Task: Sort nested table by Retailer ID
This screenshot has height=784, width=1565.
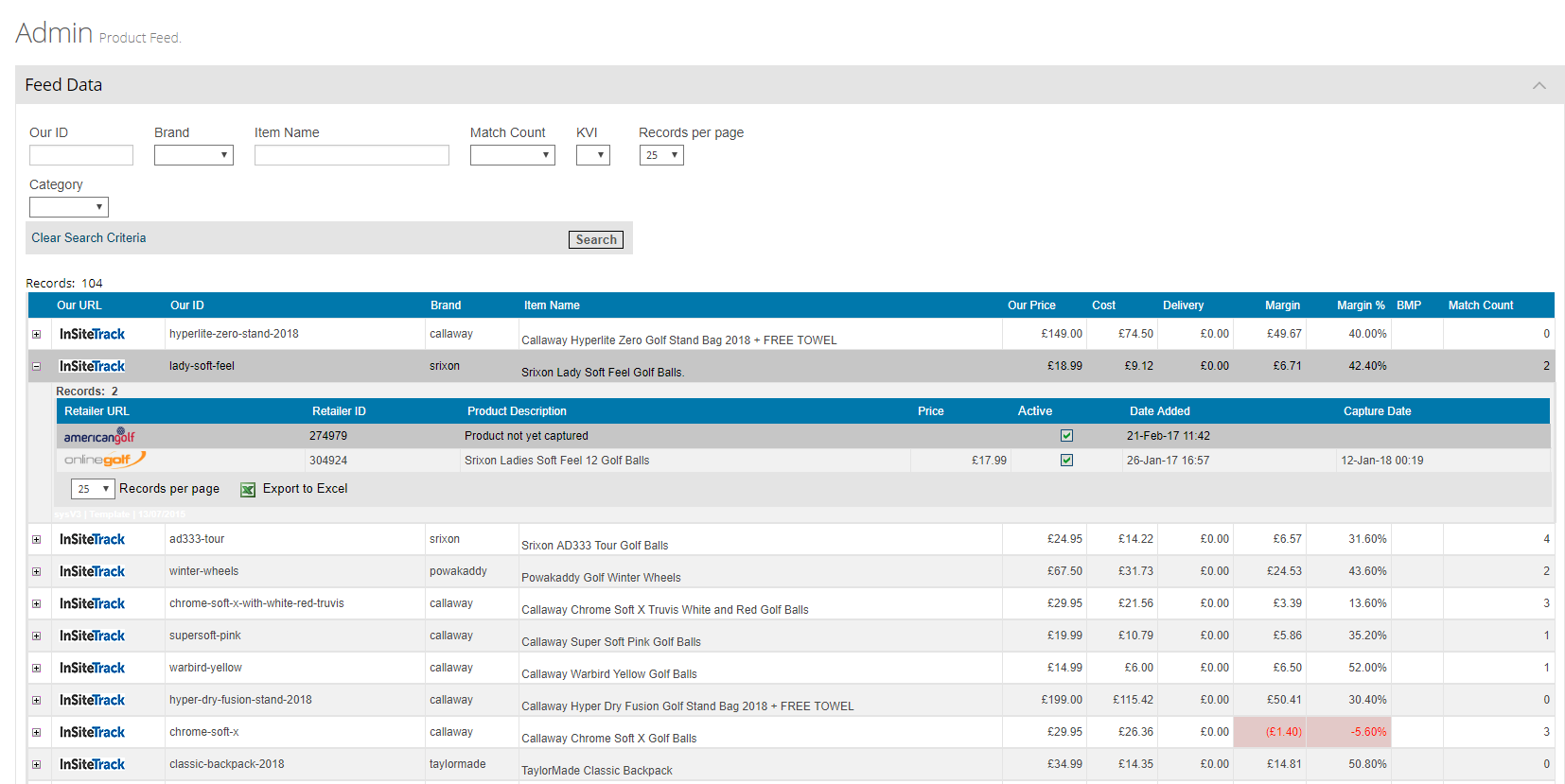Action: click(339, 411)
